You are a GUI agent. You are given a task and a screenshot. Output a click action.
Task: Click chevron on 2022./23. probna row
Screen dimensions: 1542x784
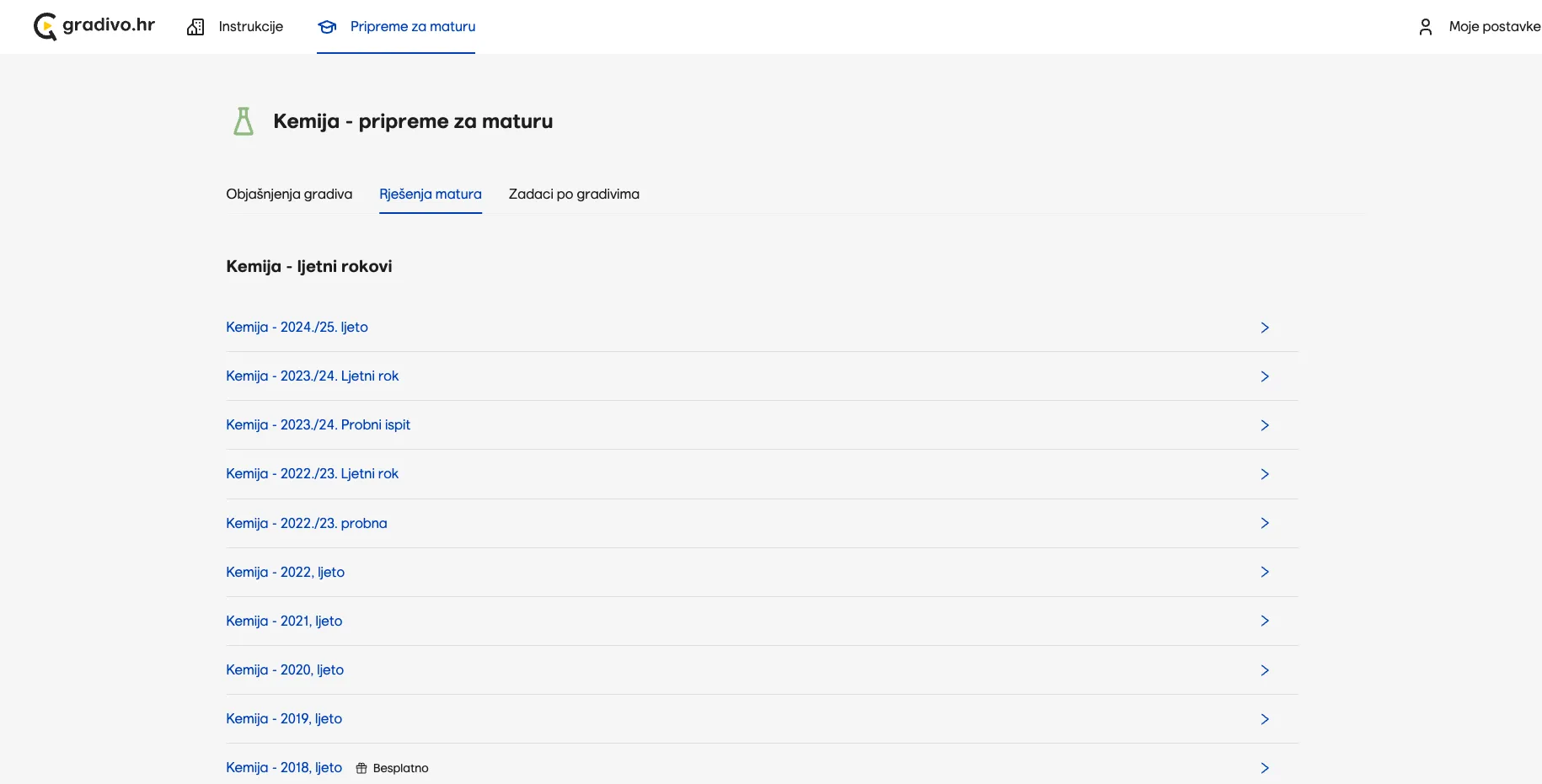[1265, 523]
